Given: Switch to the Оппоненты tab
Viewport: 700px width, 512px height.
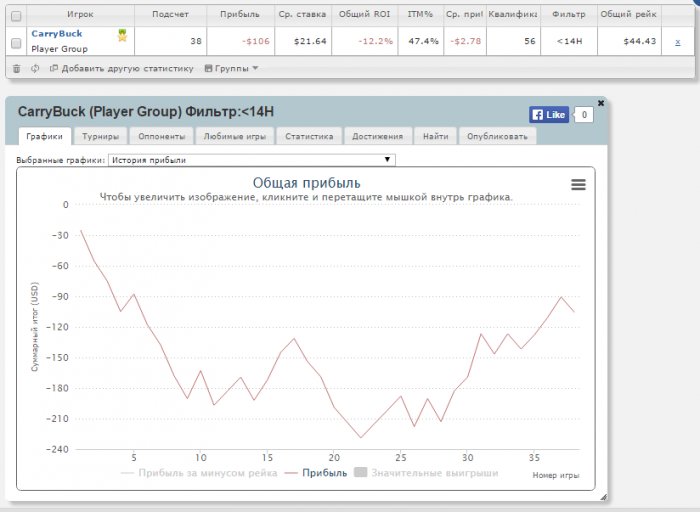Looking at the screenshot, I should pyautogui.click(x=162, y=136).
